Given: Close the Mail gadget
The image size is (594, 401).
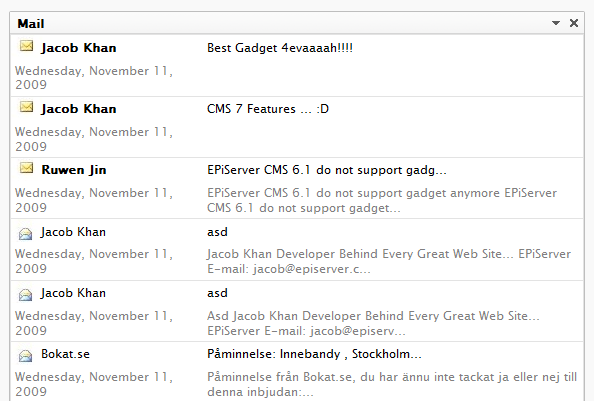Looking at the screenshot, I should (574, 23).
